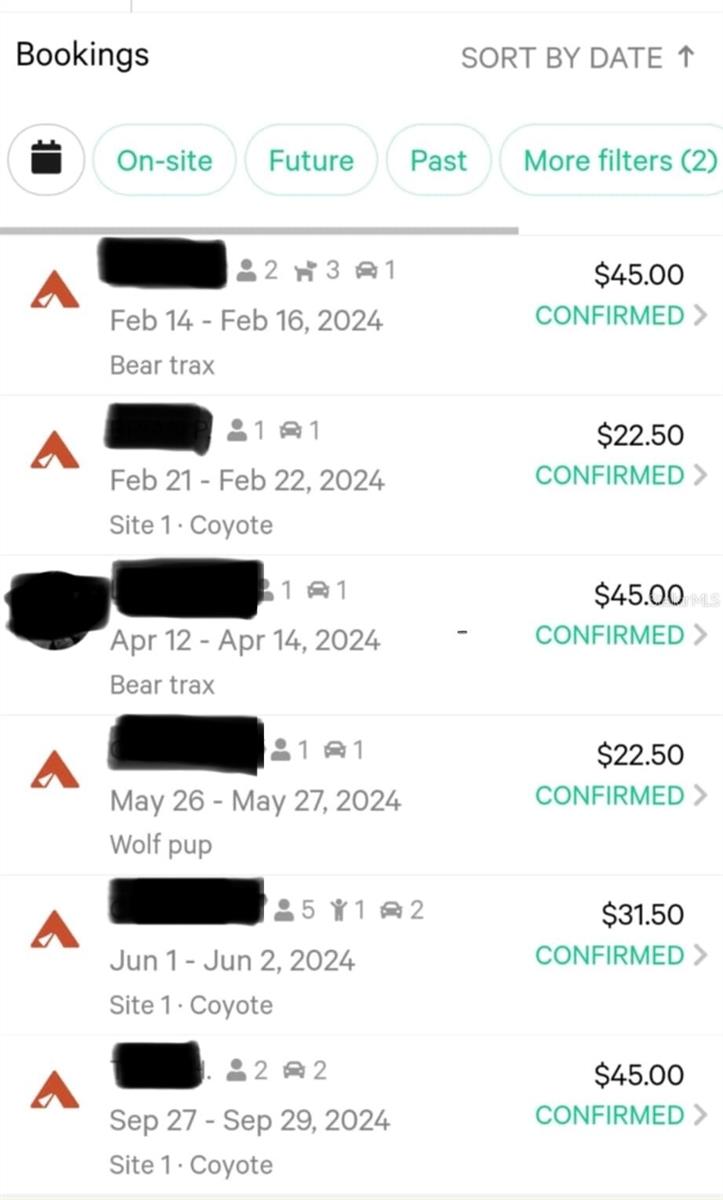Viewport: 723px width, 1200px height.
Task: Toggle the On-site filter chip
Action: tap(164, 160)
